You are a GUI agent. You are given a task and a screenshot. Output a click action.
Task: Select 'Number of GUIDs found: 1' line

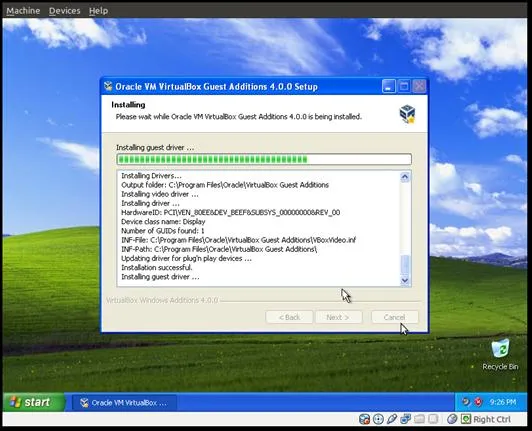click(163, 231)
